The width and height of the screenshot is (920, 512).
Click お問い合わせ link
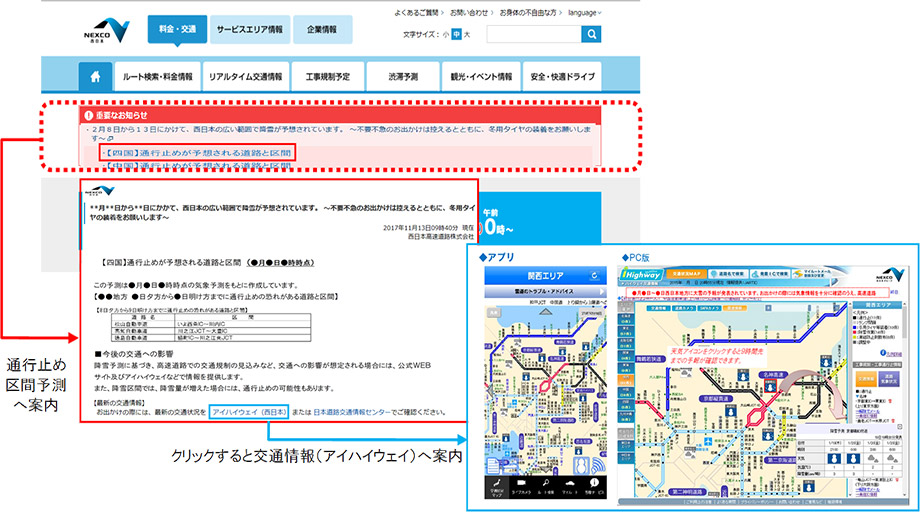pos(471,13)
